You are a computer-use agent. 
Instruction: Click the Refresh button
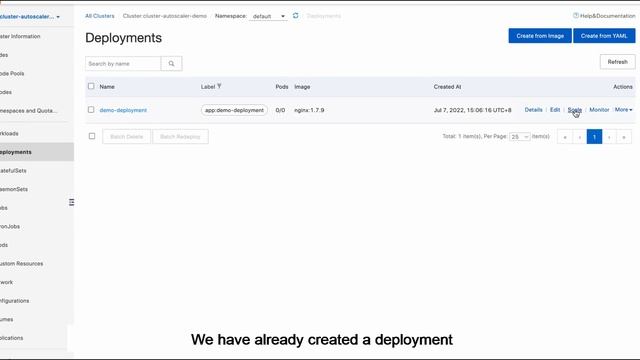[x=618, y=62]
